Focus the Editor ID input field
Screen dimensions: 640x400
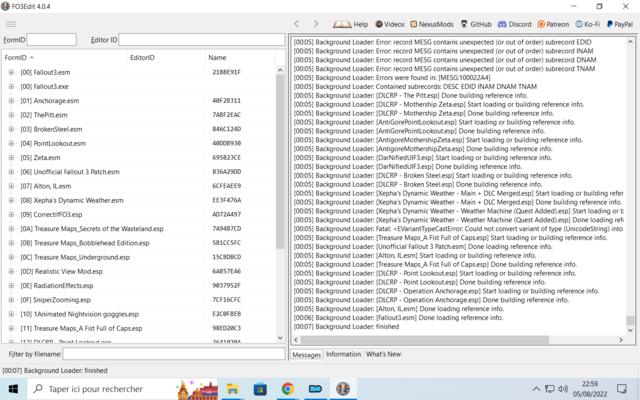click(x=202, y=40)
